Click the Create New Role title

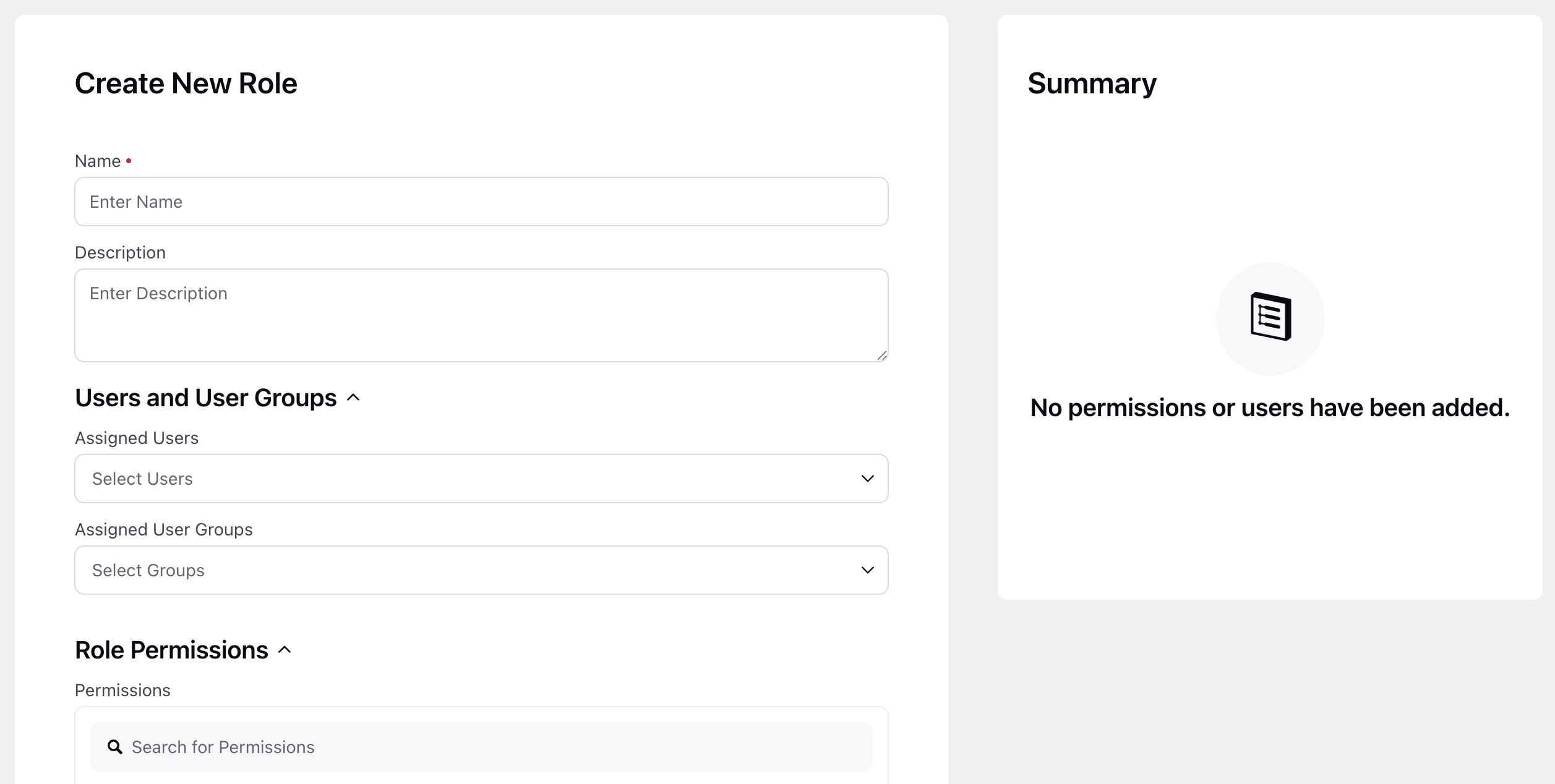pyautogui.click(x=186, y=83)
